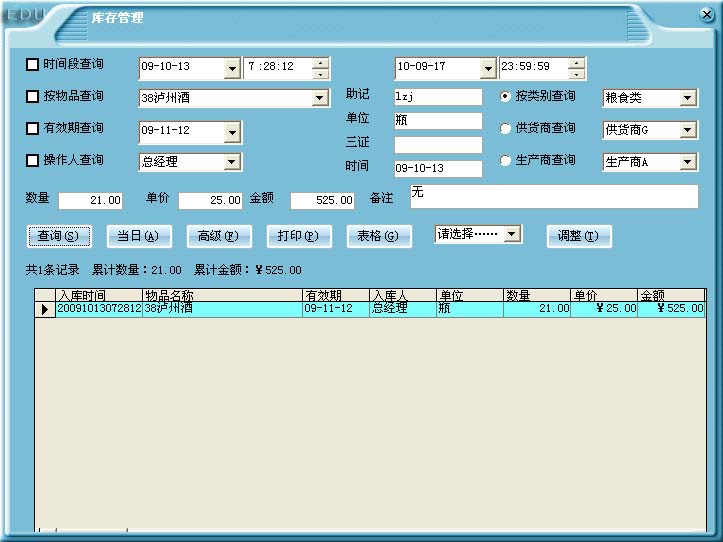Expand the 38泸州酒 item dropdown
Viewport: 723px width, 542px height.
pyautogui.click(x=319, y=98)
